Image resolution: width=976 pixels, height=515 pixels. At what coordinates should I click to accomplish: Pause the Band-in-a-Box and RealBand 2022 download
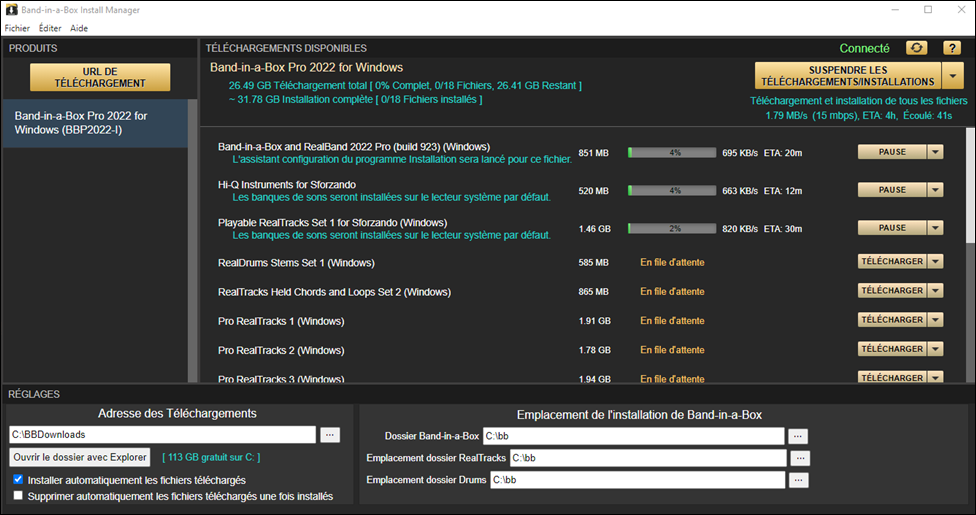coord(892,152)
